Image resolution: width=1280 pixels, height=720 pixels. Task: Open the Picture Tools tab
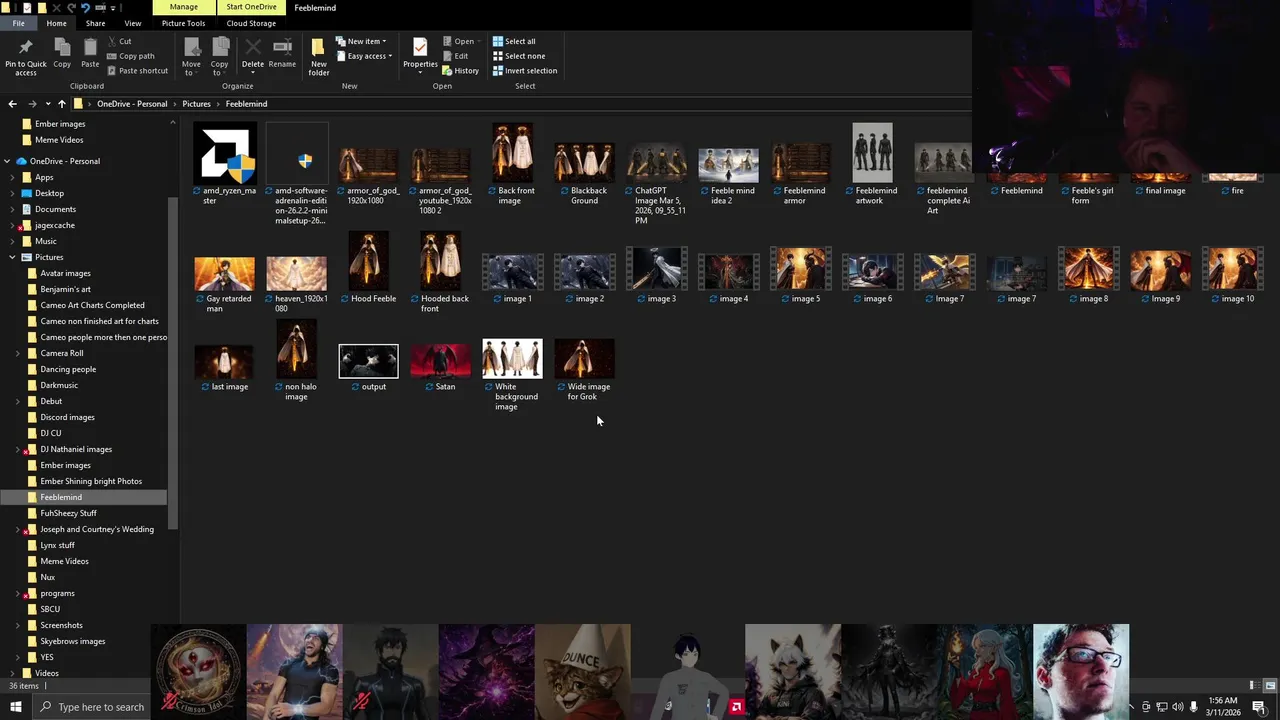(183, 23)
